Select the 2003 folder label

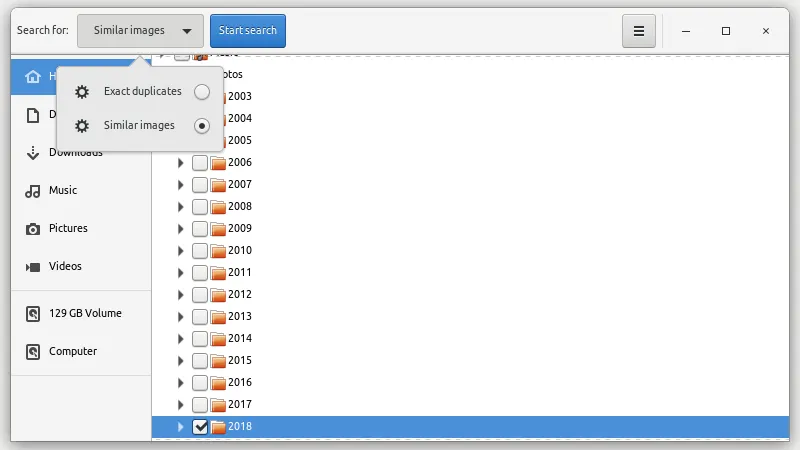click(x=240, y=96)
